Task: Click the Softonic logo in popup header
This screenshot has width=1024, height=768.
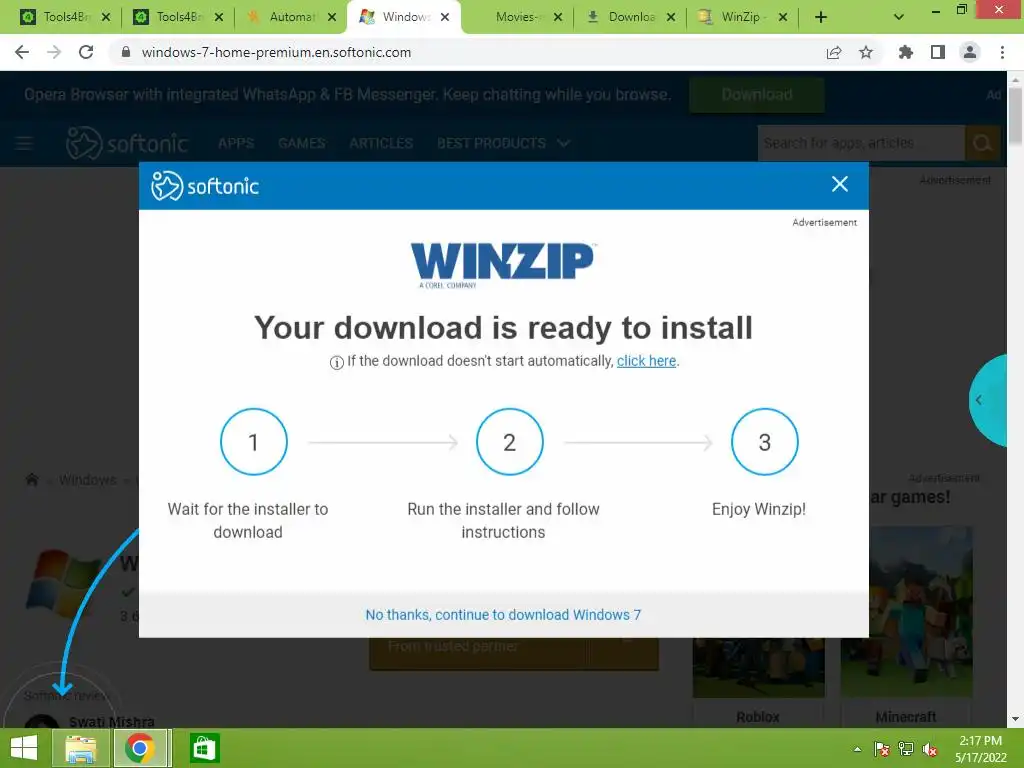Action: coord(205,186)
